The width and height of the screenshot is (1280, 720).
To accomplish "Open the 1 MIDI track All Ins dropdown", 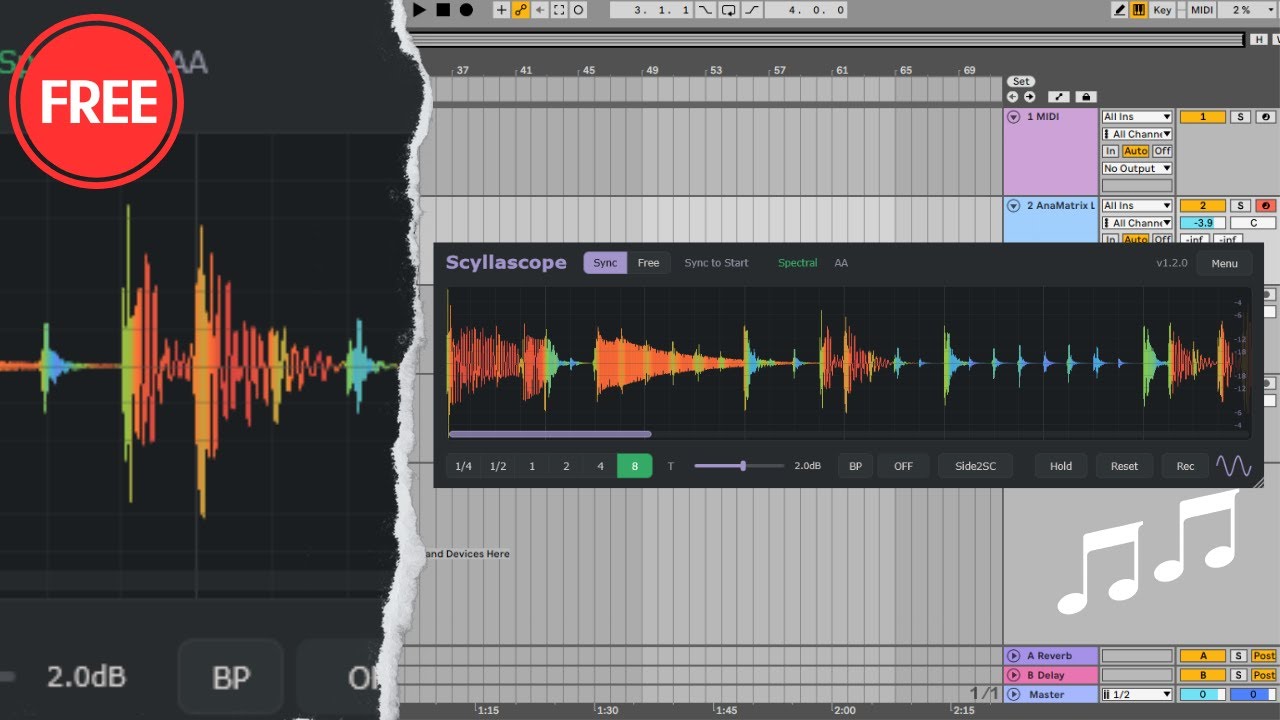I will coord(1137,117).
